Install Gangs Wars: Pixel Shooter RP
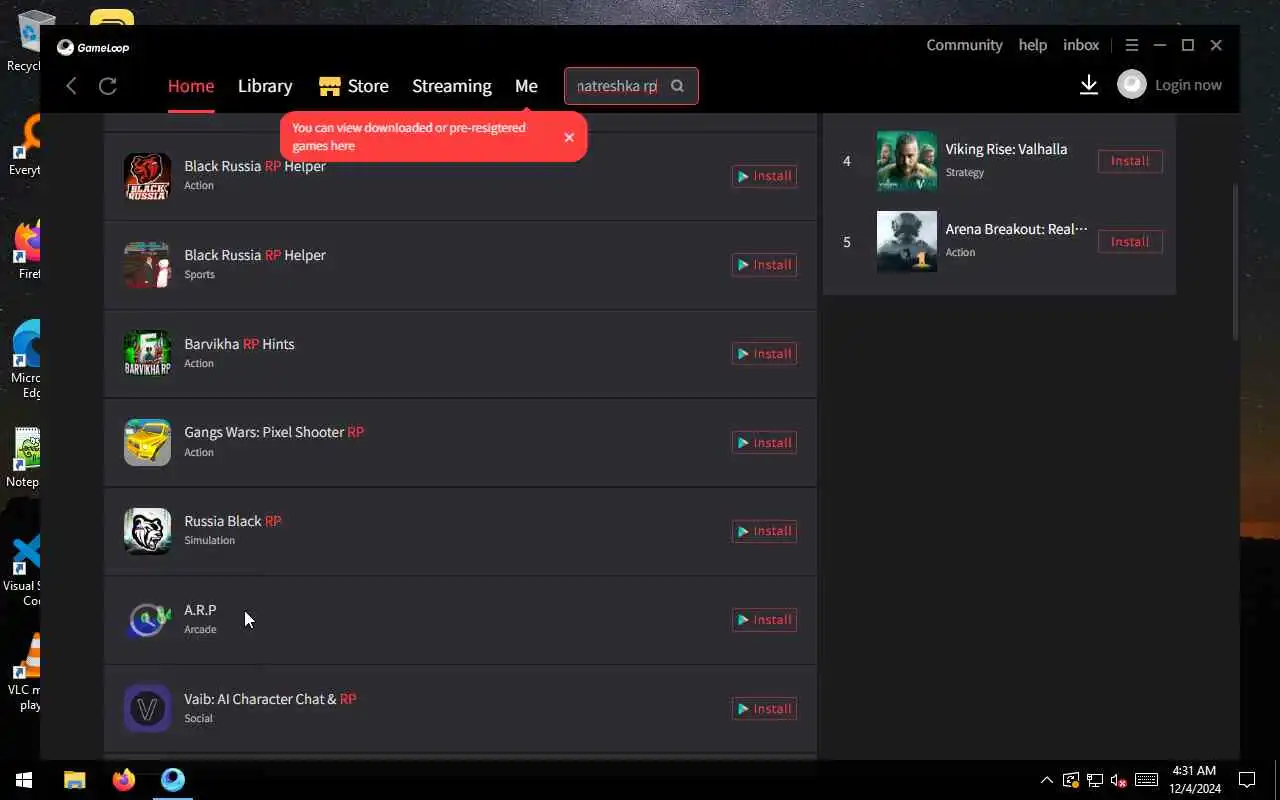Screen dimensions: 1280x800 click(764, 443)
